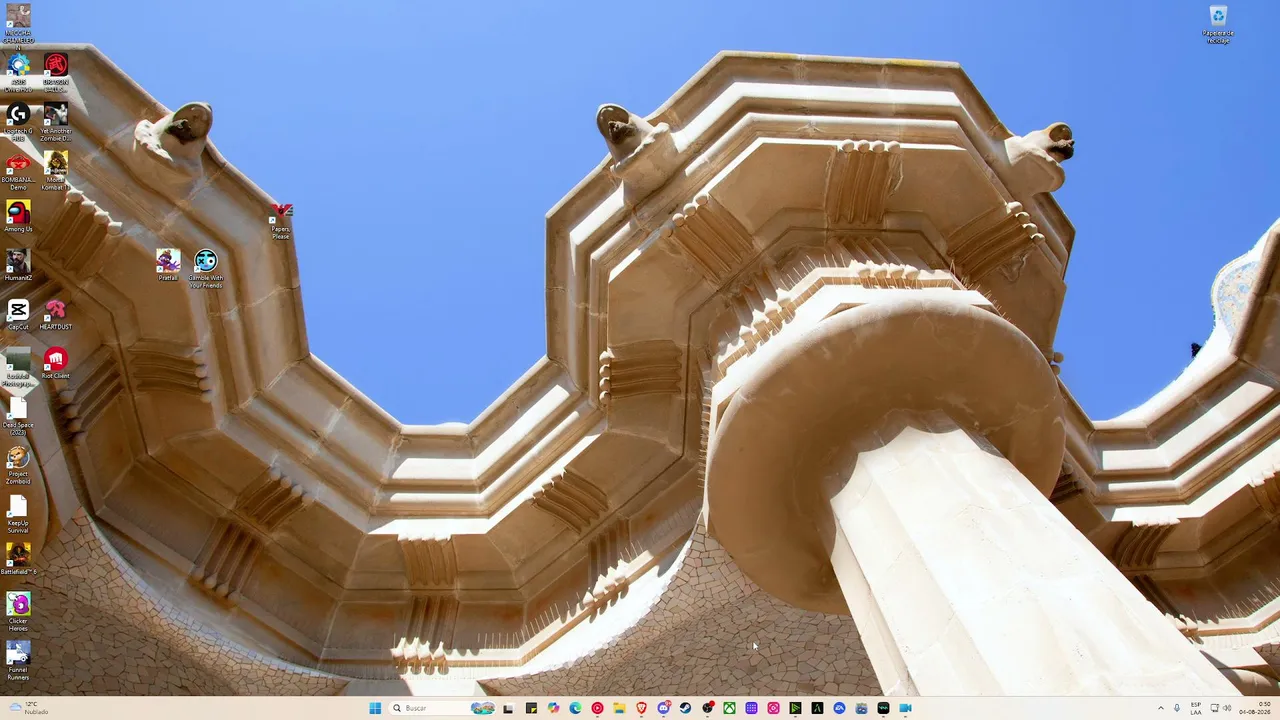This screenshot has height=720, width=1280.
Task: Click the microphone tray icon
Action: point(1177,708)
